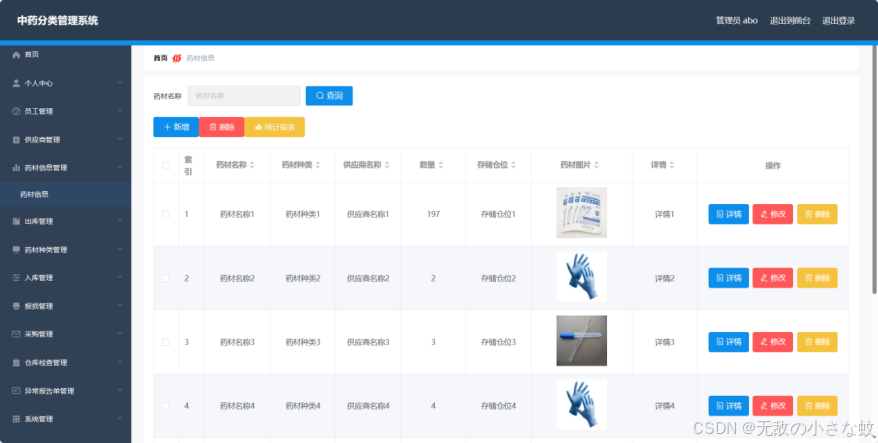Sort the 详情 column using its arrows
The height and width of the screenshot is (443, 878).
click(671, 165)
